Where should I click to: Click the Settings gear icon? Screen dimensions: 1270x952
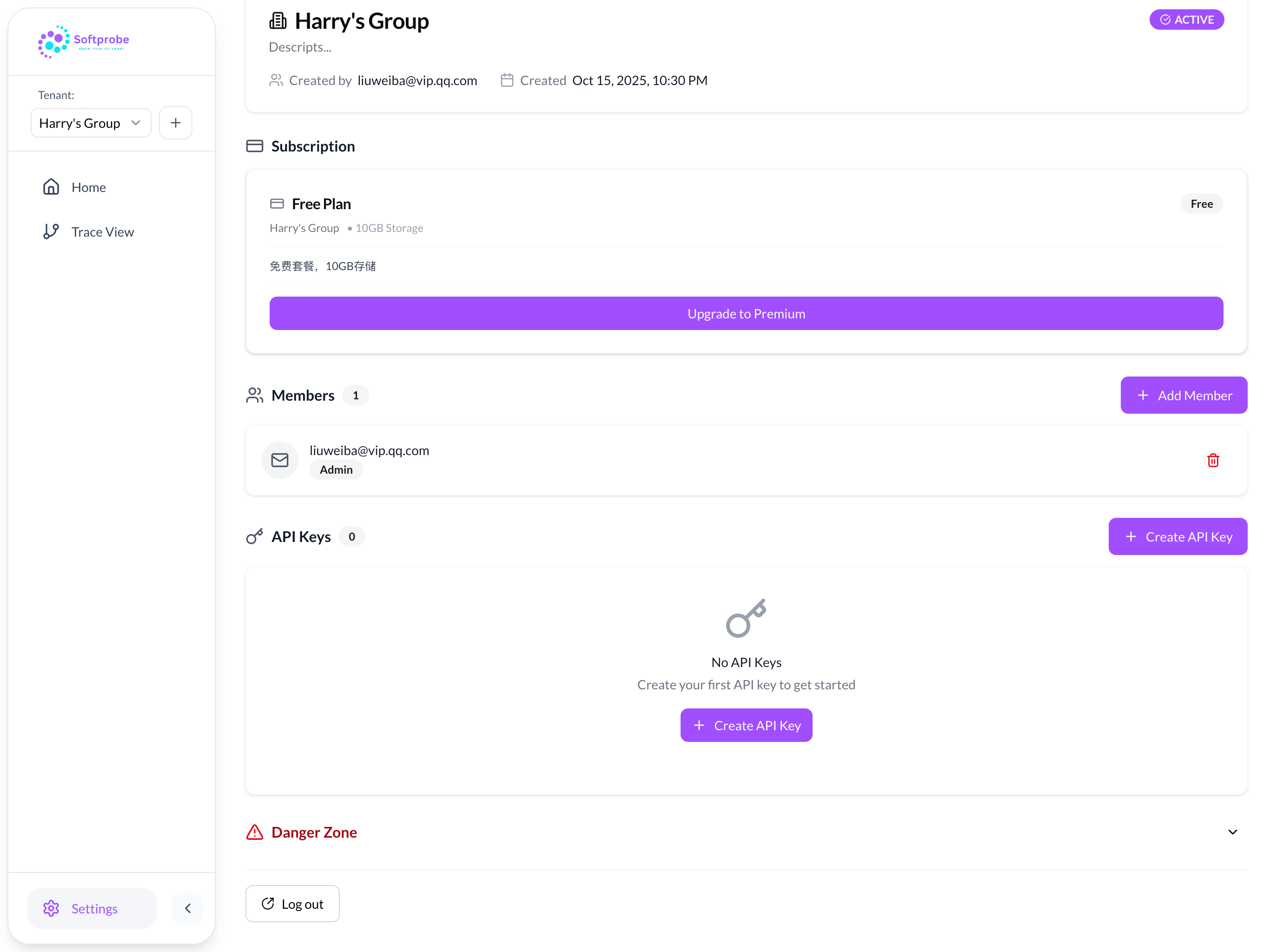tap(51, 908)
